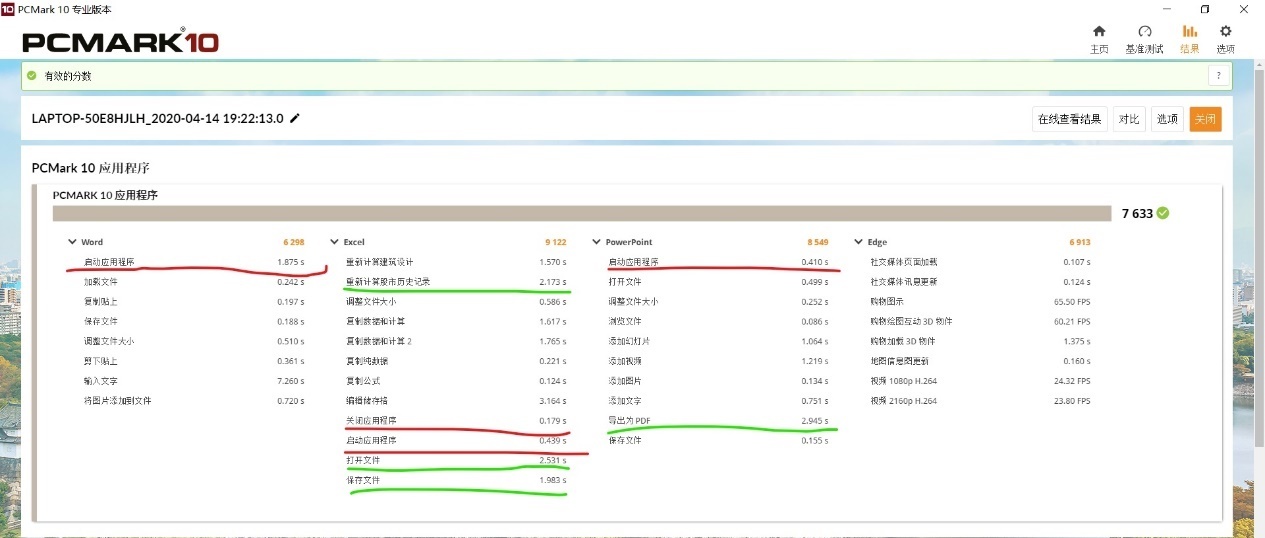Image resolution: width=1265 pixels, height=538 pixels.
Task: Maximize the PCMark 10 window
Action: 1205,8
